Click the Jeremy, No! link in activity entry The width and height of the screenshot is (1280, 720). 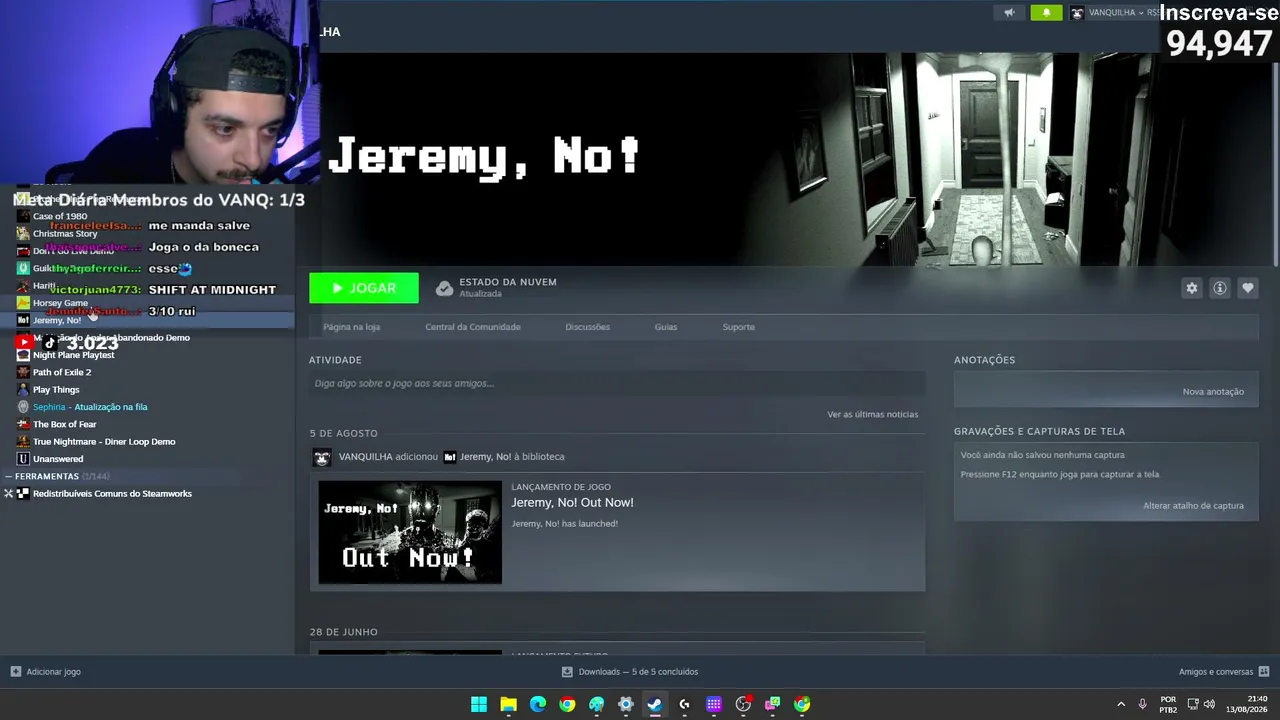point(485,457)
